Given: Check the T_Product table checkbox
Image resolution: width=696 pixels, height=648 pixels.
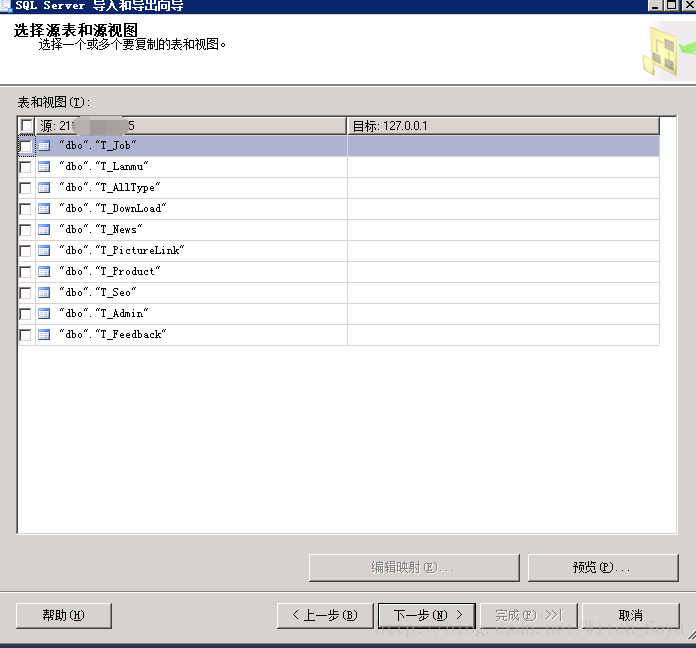Looking at the screenshot, I should point(25,272).
